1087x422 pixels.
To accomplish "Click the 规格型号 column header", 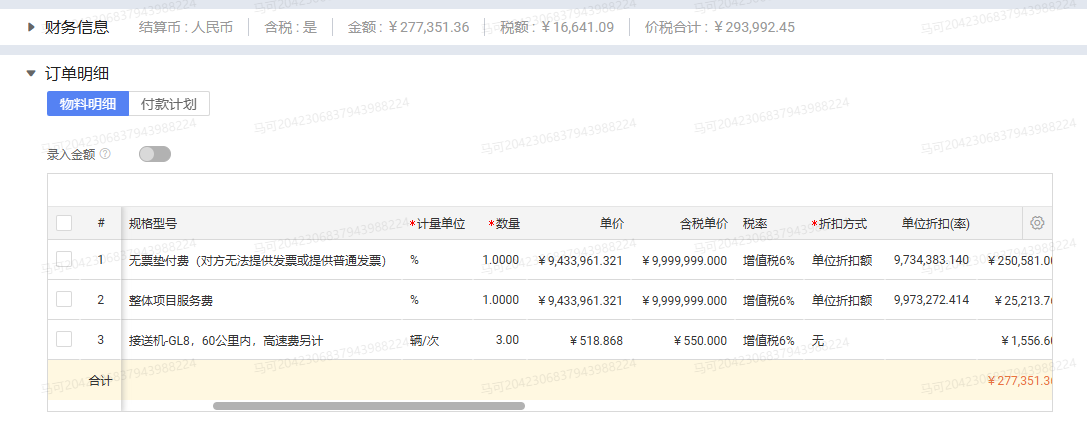I will pos(153,223).
